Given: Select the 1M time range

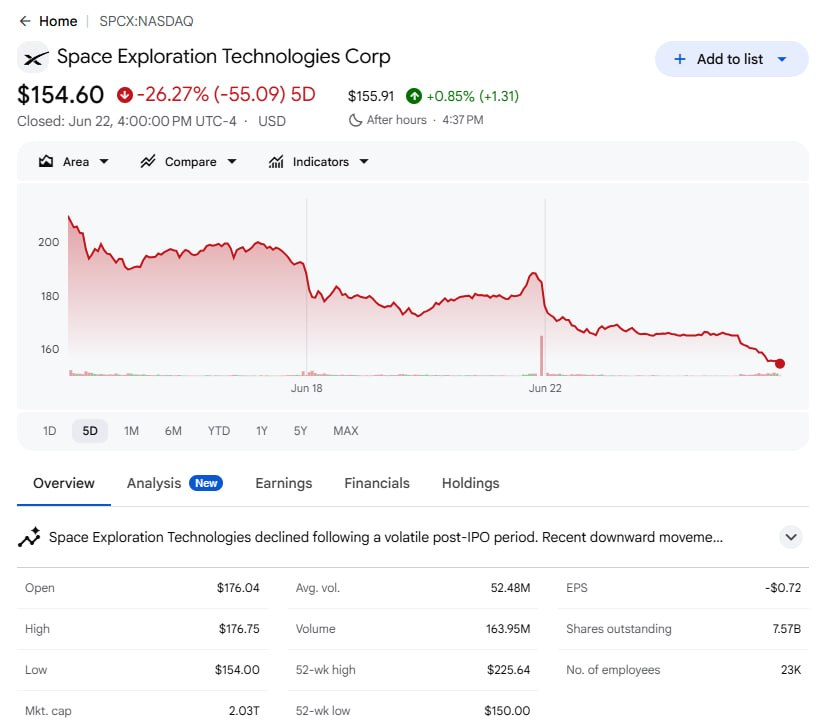Looking at the screenshot, I should 131,431.
